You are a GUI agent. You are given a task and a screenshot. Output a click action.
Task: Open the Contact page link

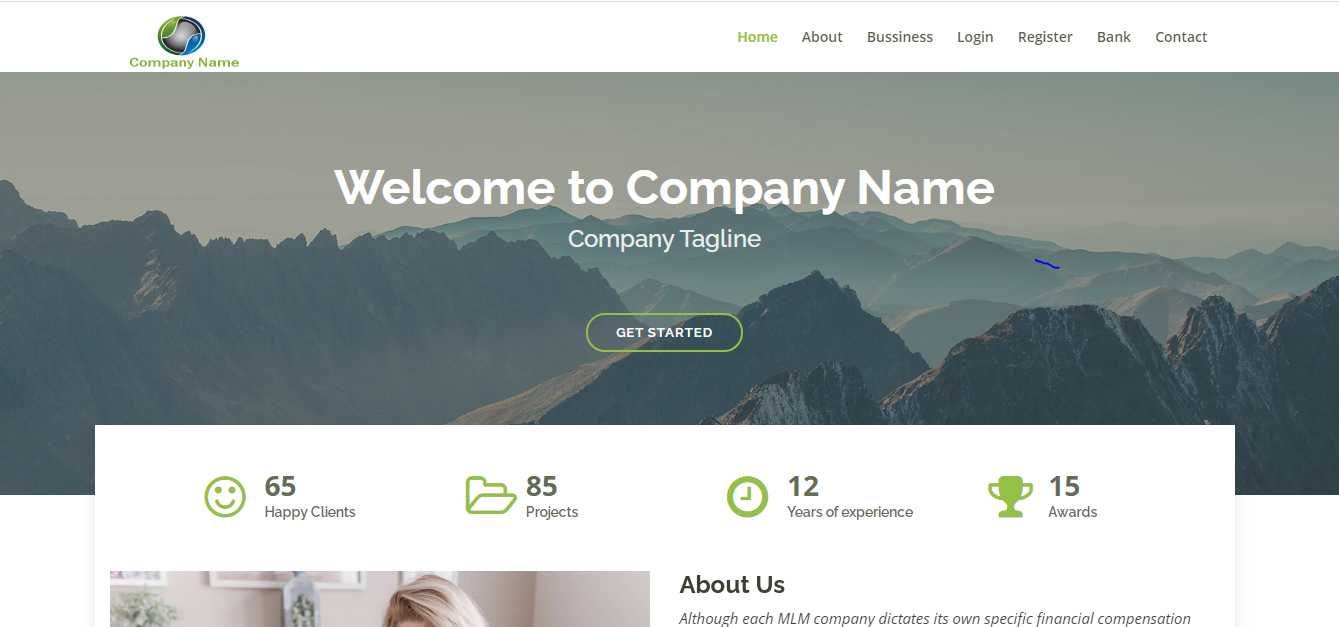tap(1181, 37)
